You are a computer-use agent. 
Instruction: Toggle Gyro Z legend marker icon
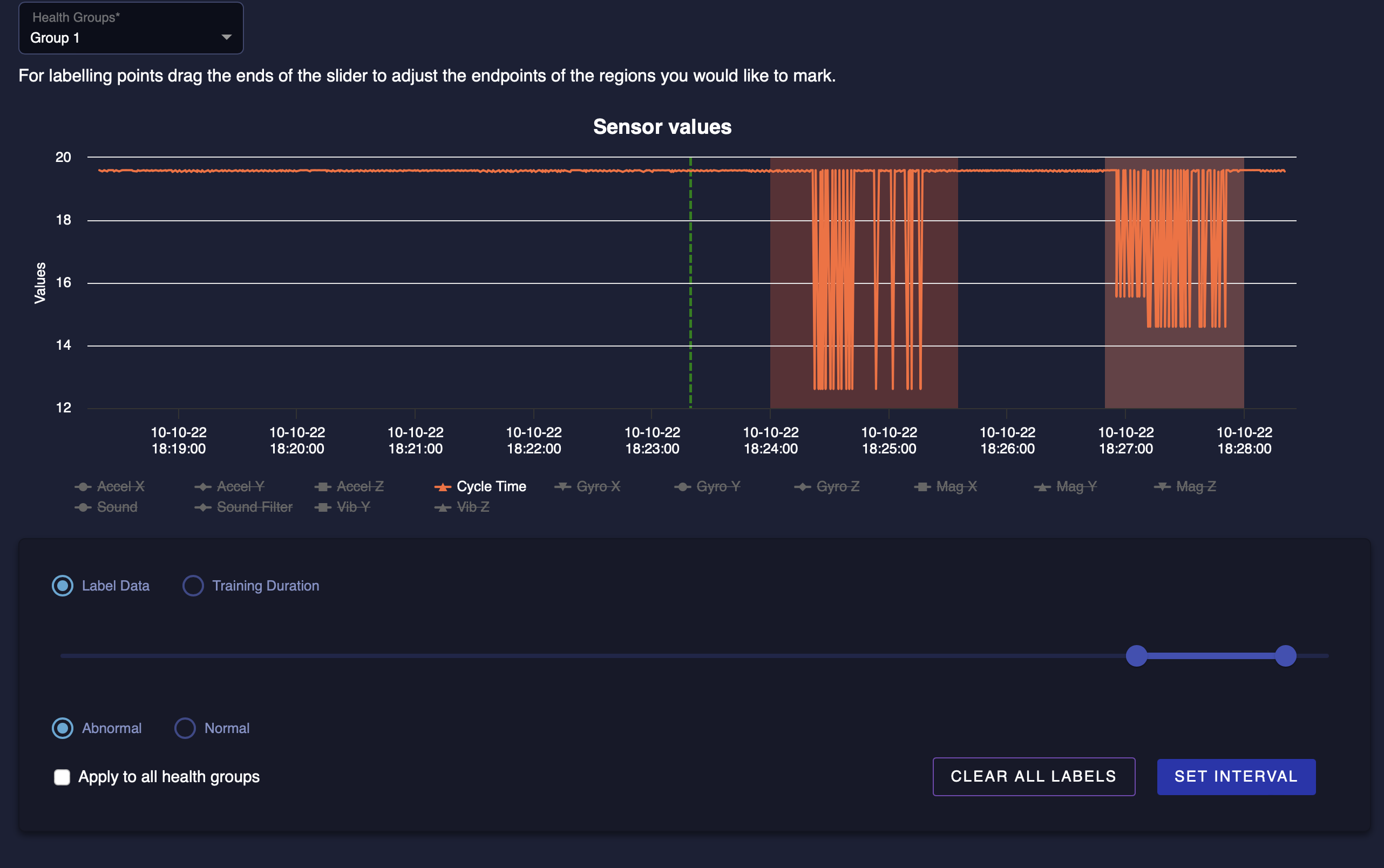(x=803, y=487)
